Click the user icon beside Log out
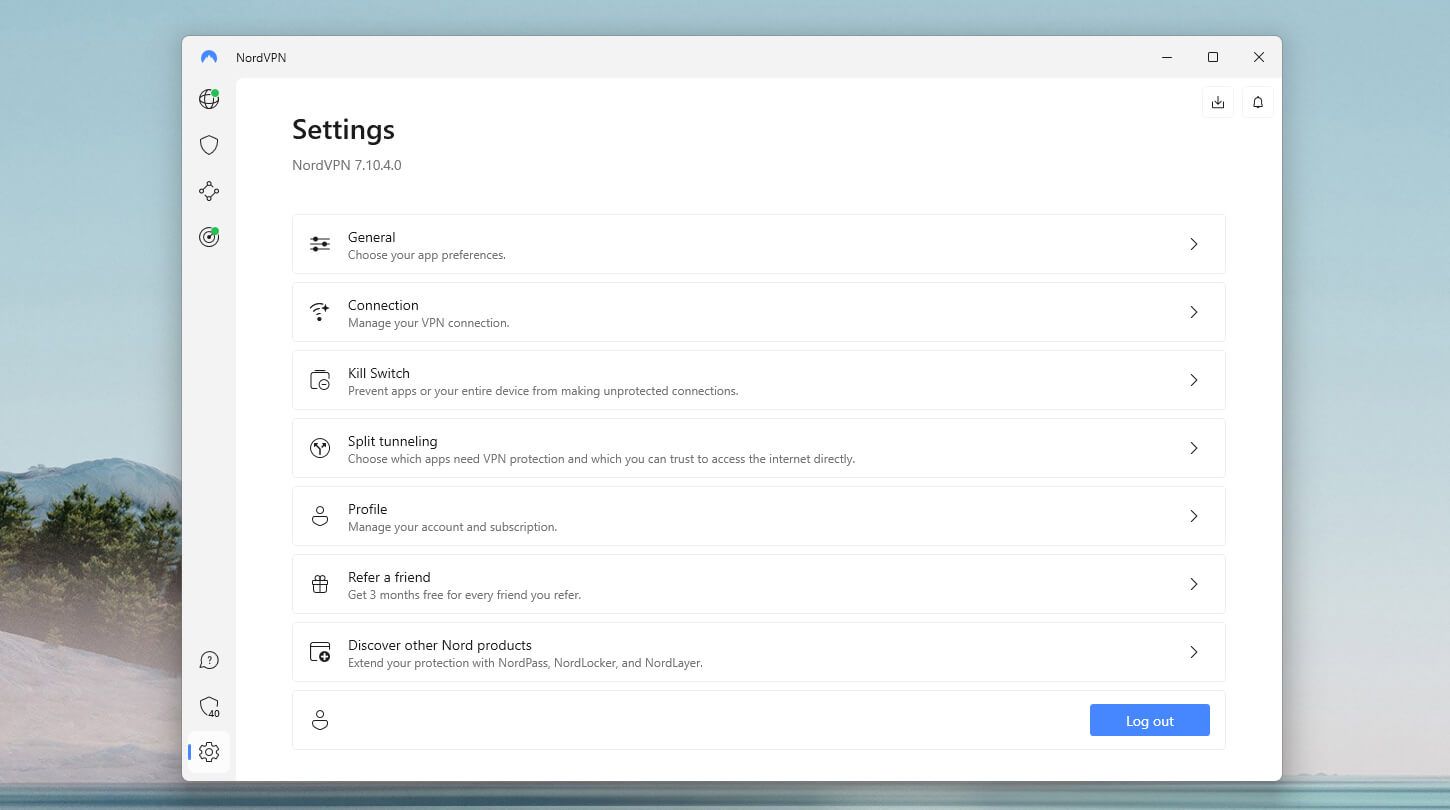 [x=320, y=720]
